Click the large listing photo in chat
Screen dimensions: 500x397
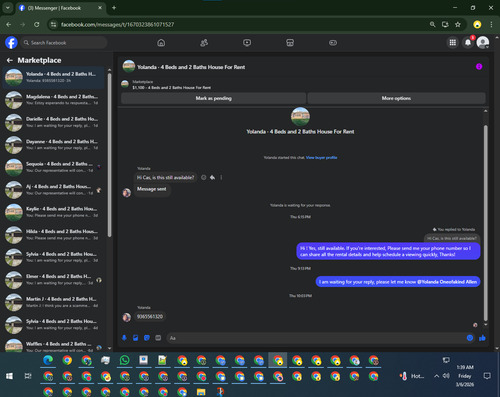[300, 117]
